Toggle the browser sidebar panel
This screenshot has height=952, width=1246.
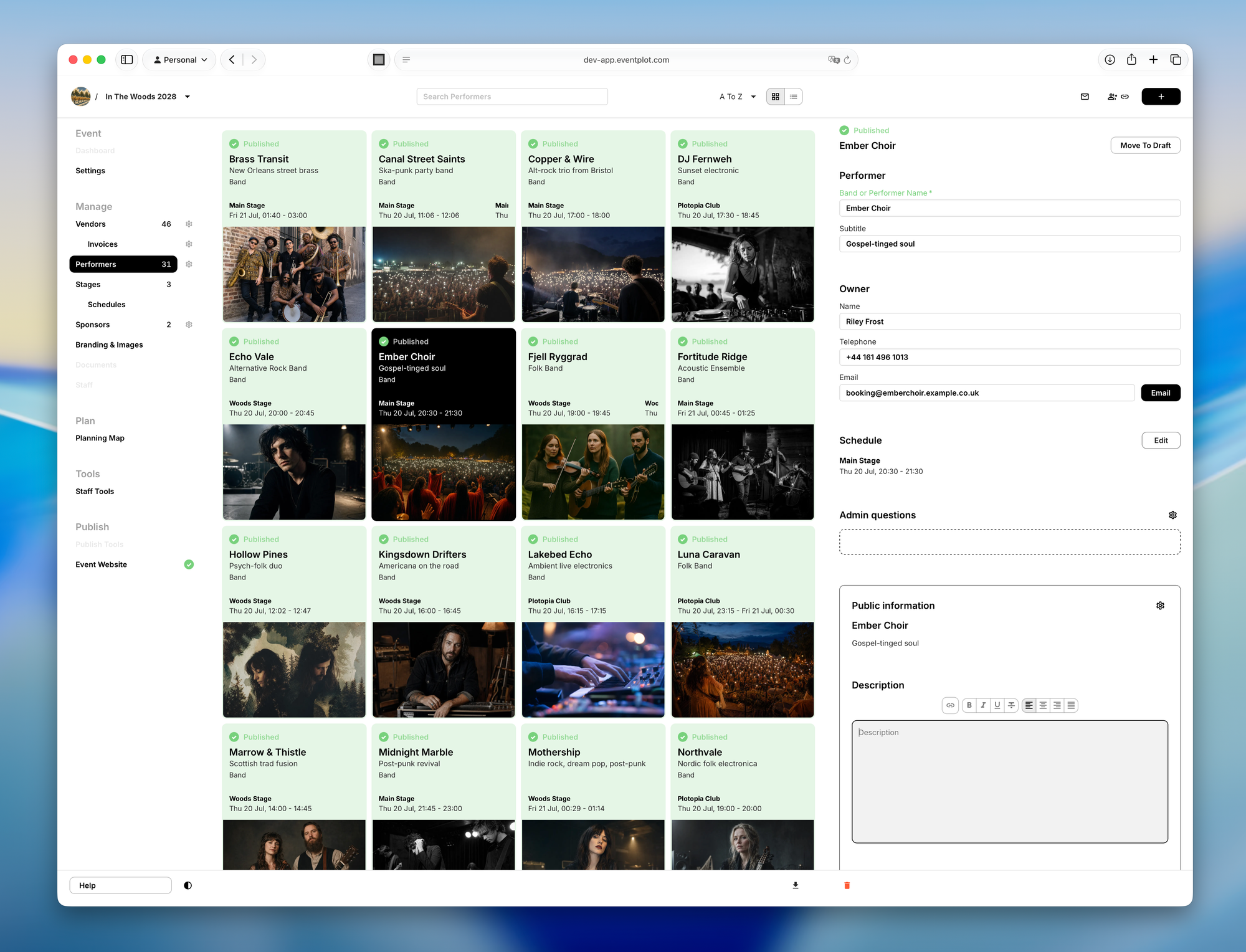click(x=127, y=60)
